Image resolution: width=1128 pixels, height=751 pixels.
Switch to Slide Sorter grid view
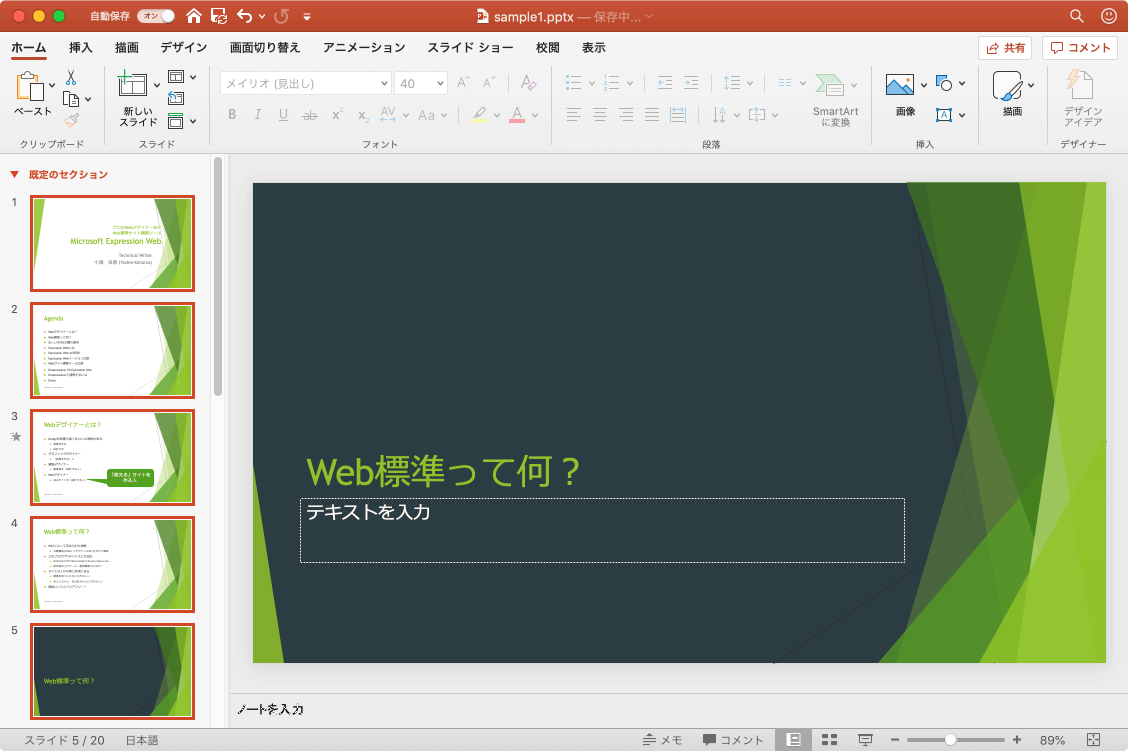point(829,739)
